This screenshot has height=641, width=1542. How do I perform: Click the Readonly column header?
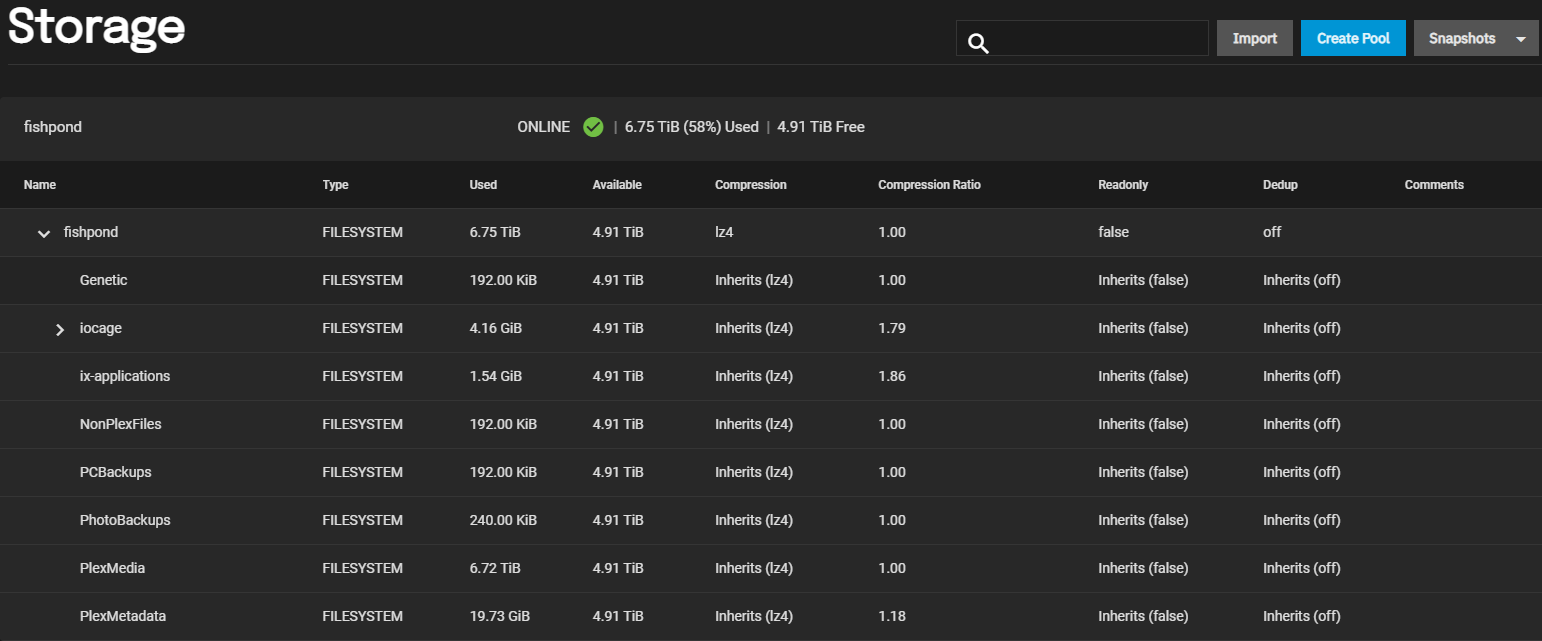coord(1123,185)
